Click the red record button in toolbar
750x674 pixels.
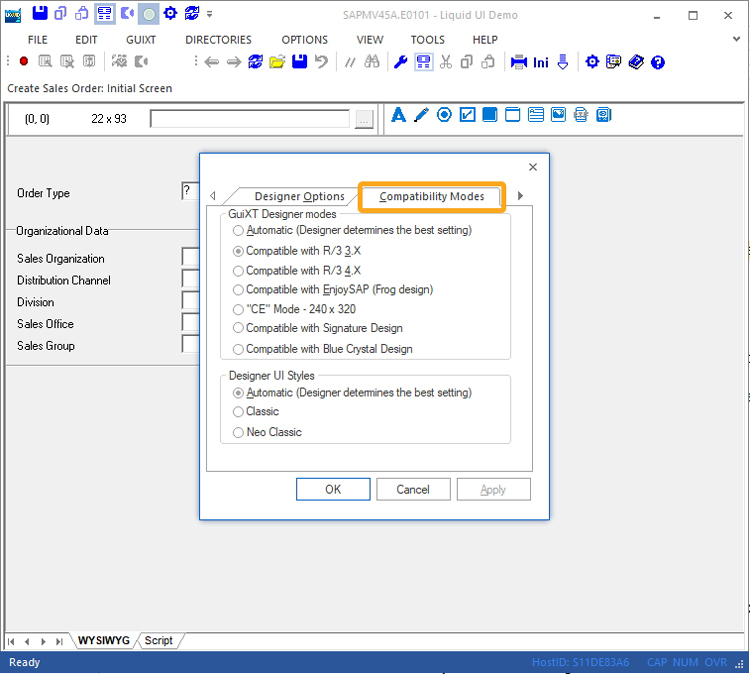click(23, 62)
